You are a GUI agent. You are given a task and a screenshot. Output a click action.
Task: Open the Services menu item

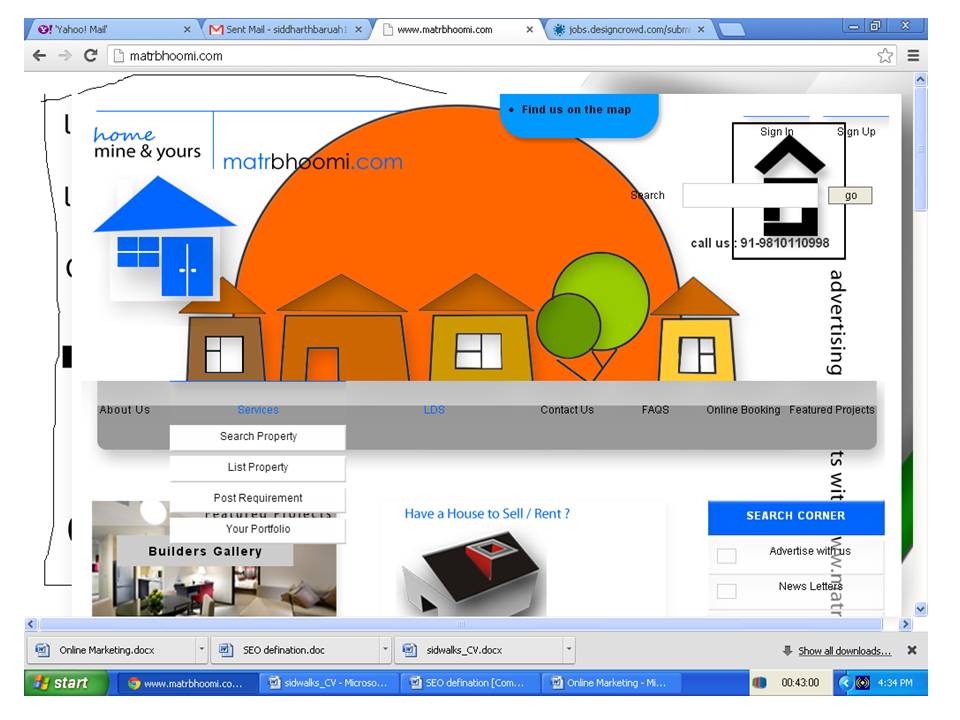pos(258,410)
